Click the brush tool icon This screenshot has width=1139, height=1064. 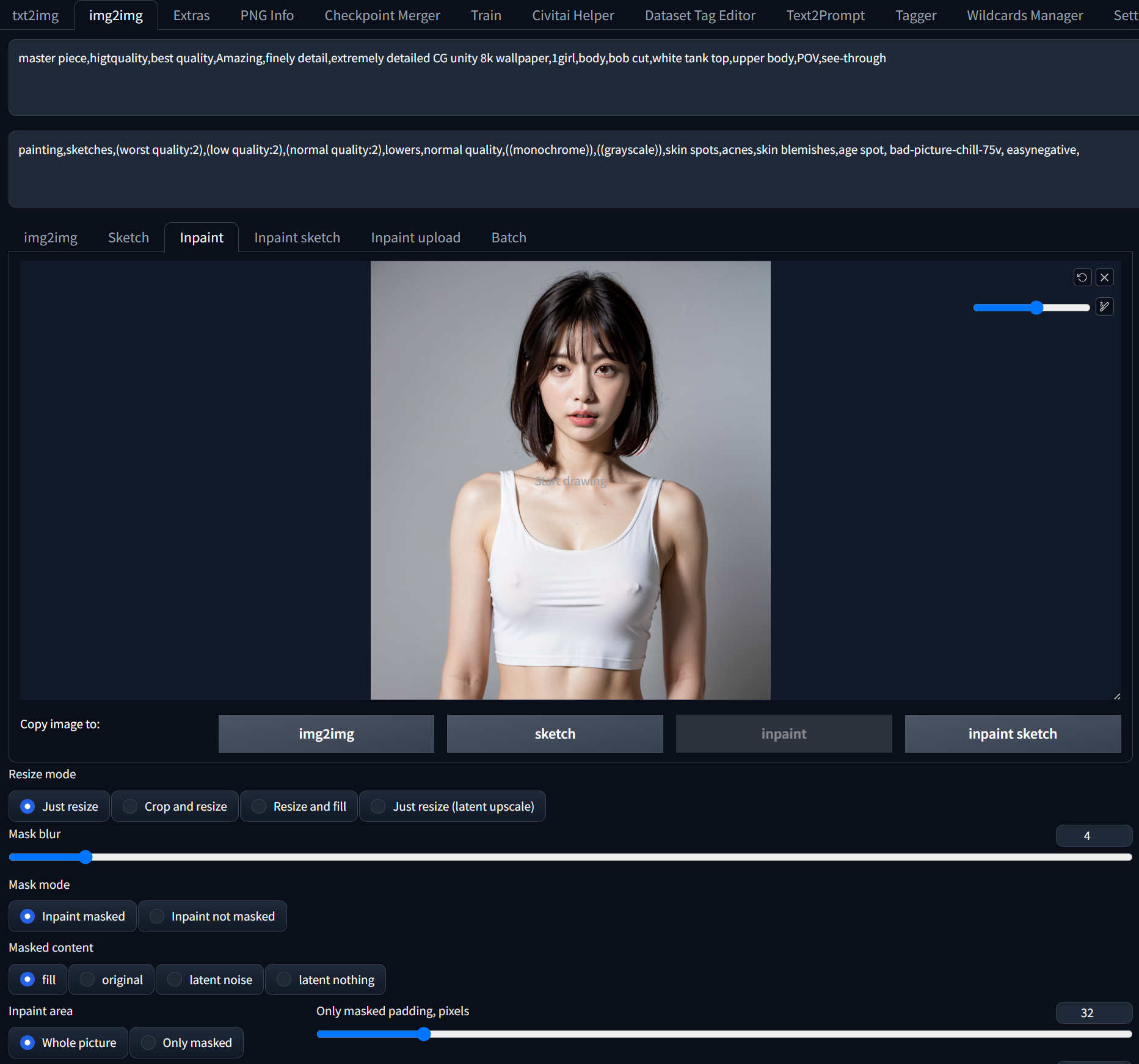pyautogui.click(x=1104, y=306)
